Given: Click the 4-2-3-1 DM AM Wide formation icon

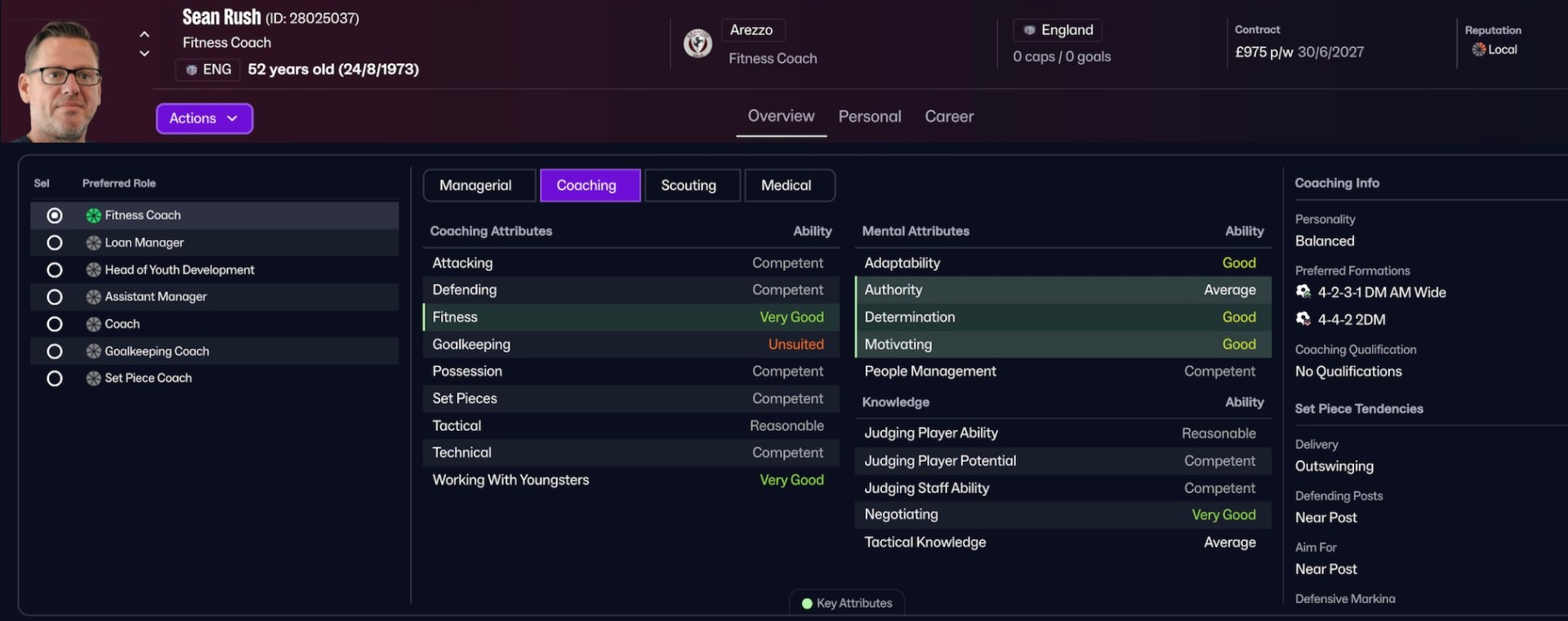Looking at the screenshot, I should (x=1303, y=292).
